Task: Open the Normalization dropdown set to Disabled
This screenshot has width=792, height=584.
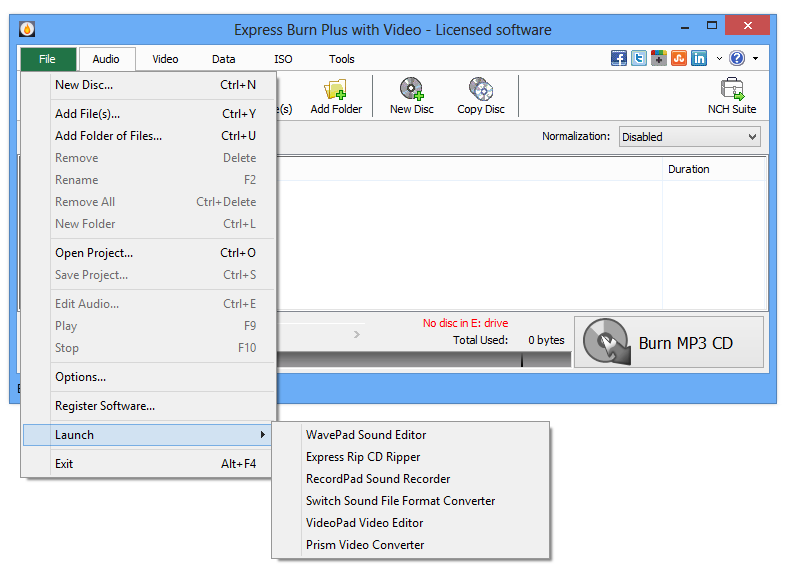Action: coord(689,137)
